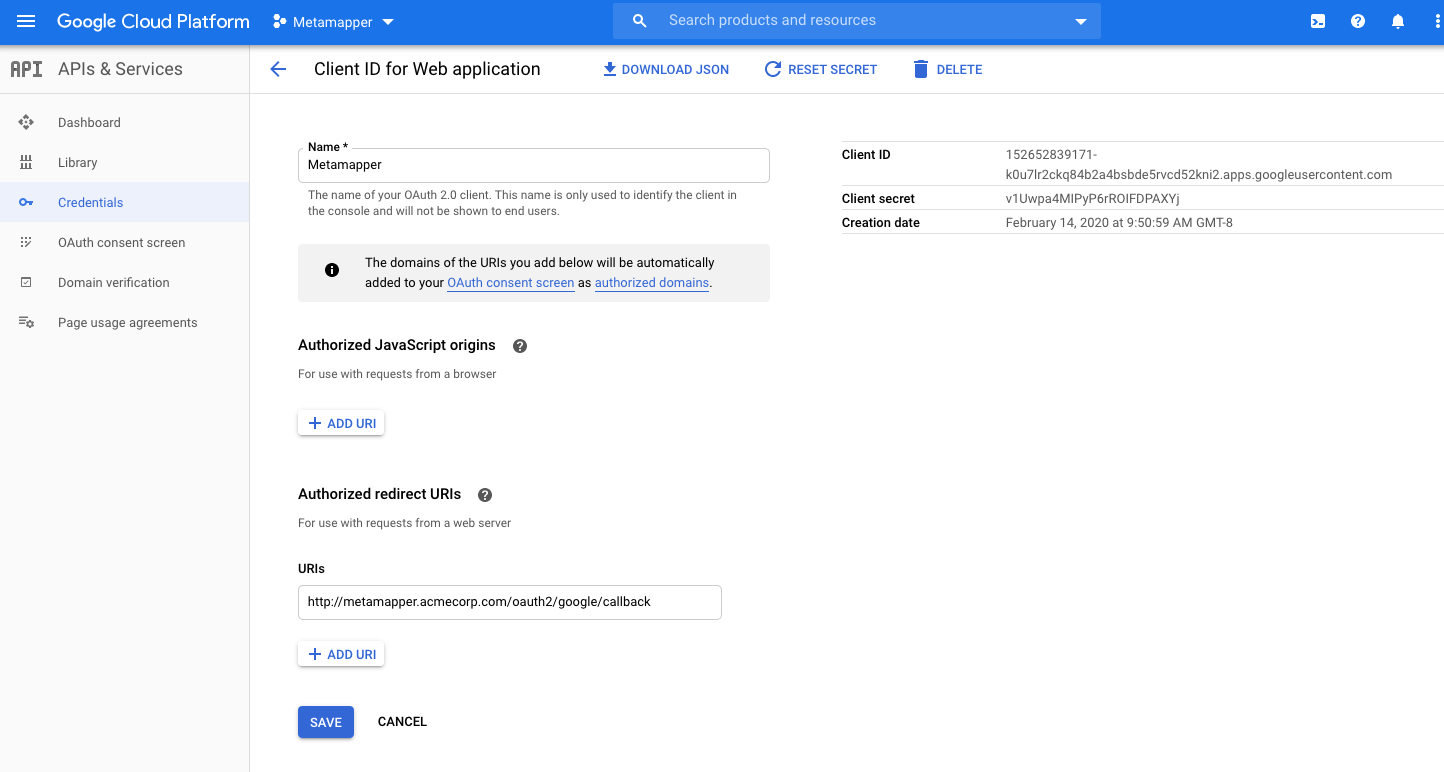The width and height of the screenshot is (1444, 772).
Task: Click the Credentials key icon
Action: pyautogui.click(x=26, y=202)
